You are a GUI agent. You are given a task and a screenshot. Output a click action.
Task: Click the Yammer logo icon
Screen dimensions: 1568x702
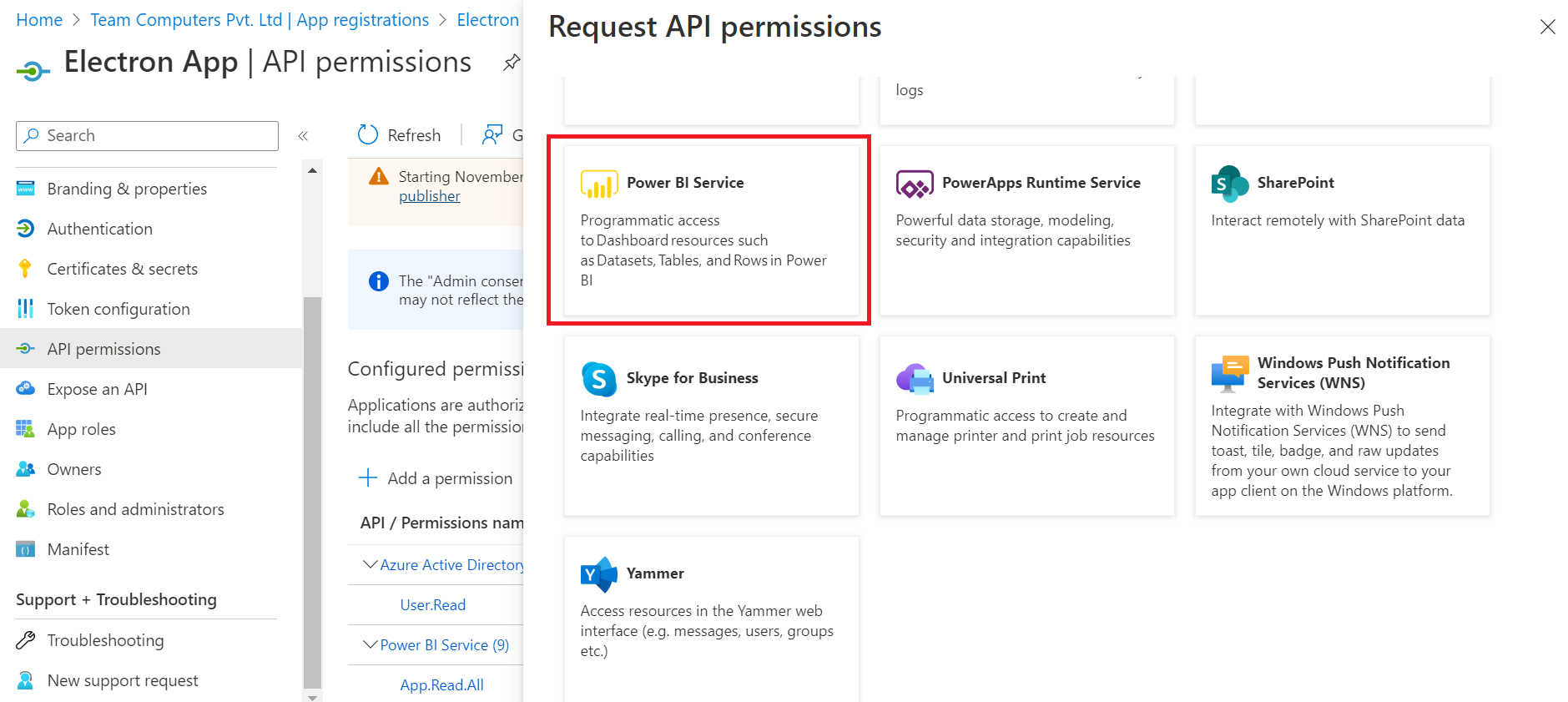point(599,574)
